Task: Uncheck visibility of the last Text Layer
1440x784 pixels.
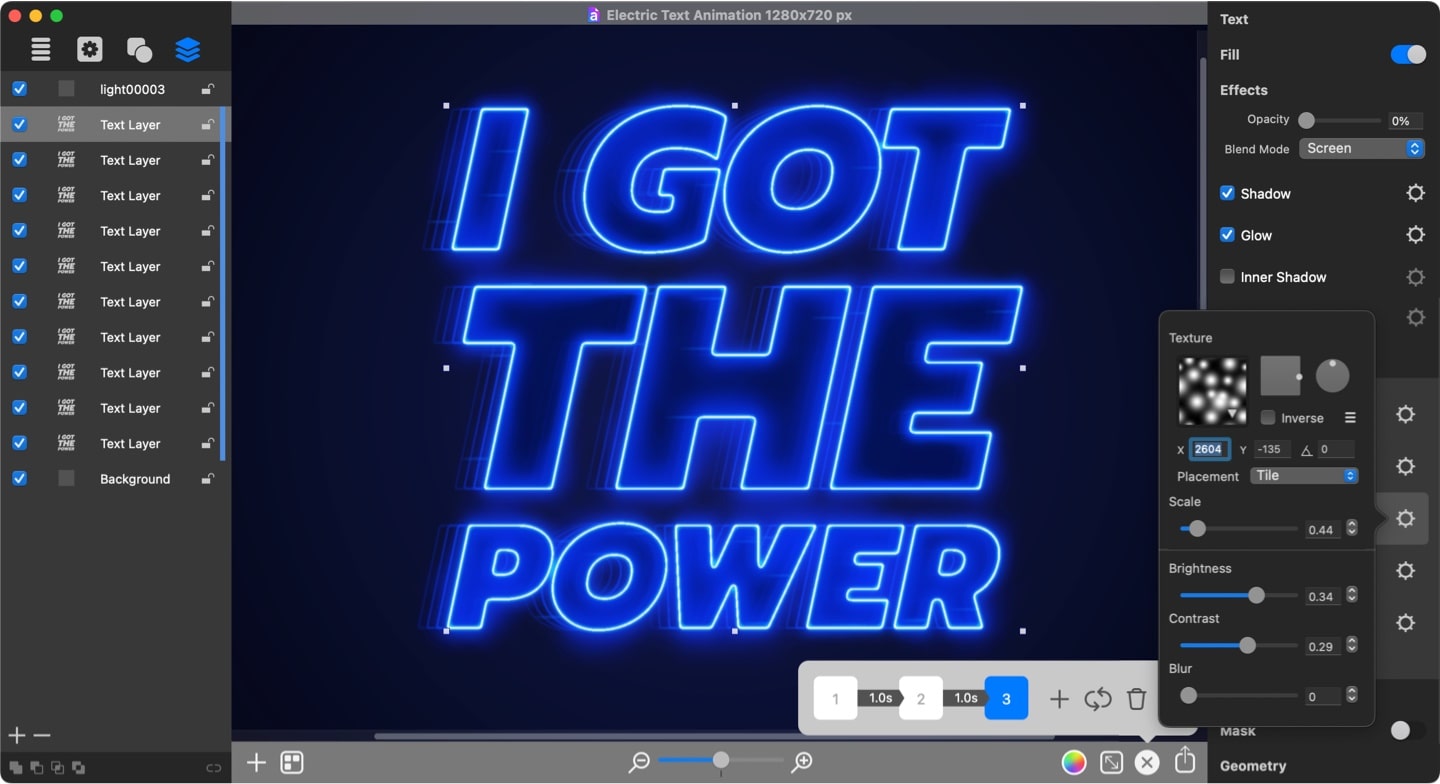Action: (x=19, y=443)
